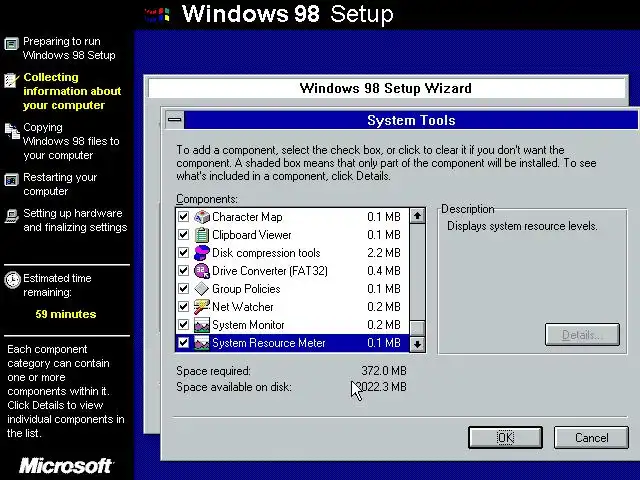Toggle the Disk compression tools checkbox
640x480 pixels.
[184, 253]
